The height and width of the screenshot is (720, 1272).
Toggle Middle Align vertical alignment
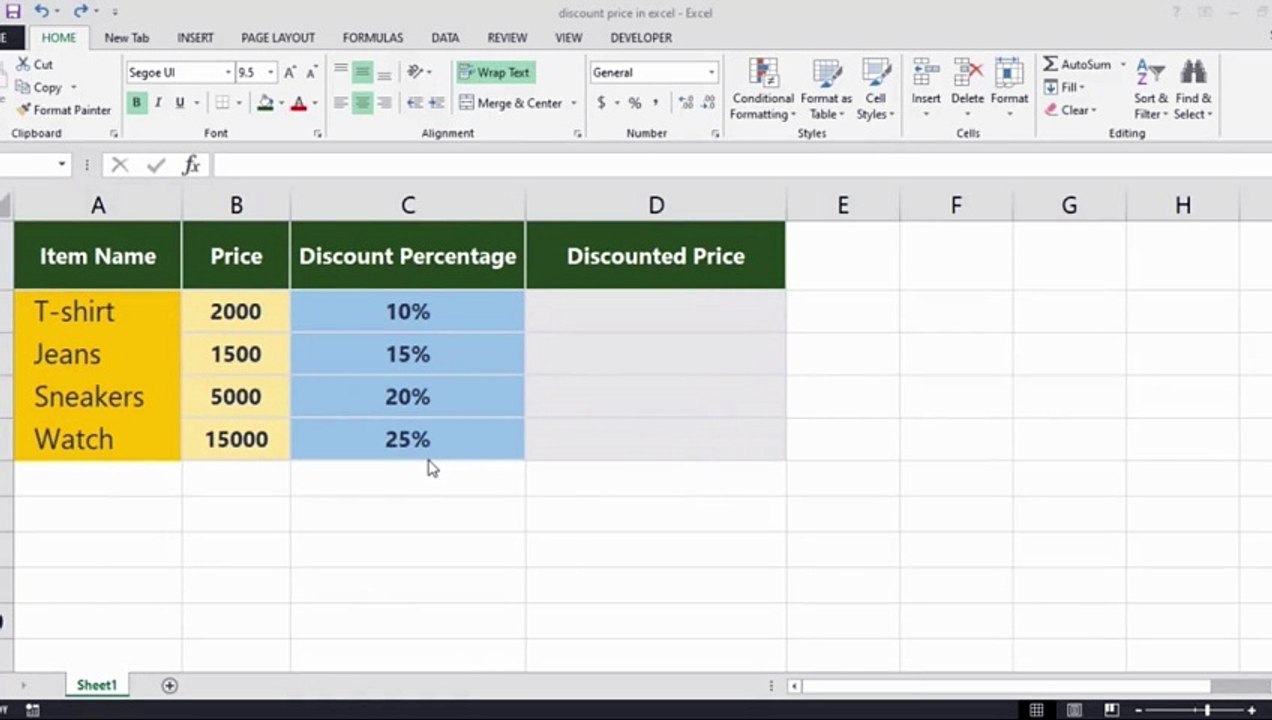pos(362,72)
